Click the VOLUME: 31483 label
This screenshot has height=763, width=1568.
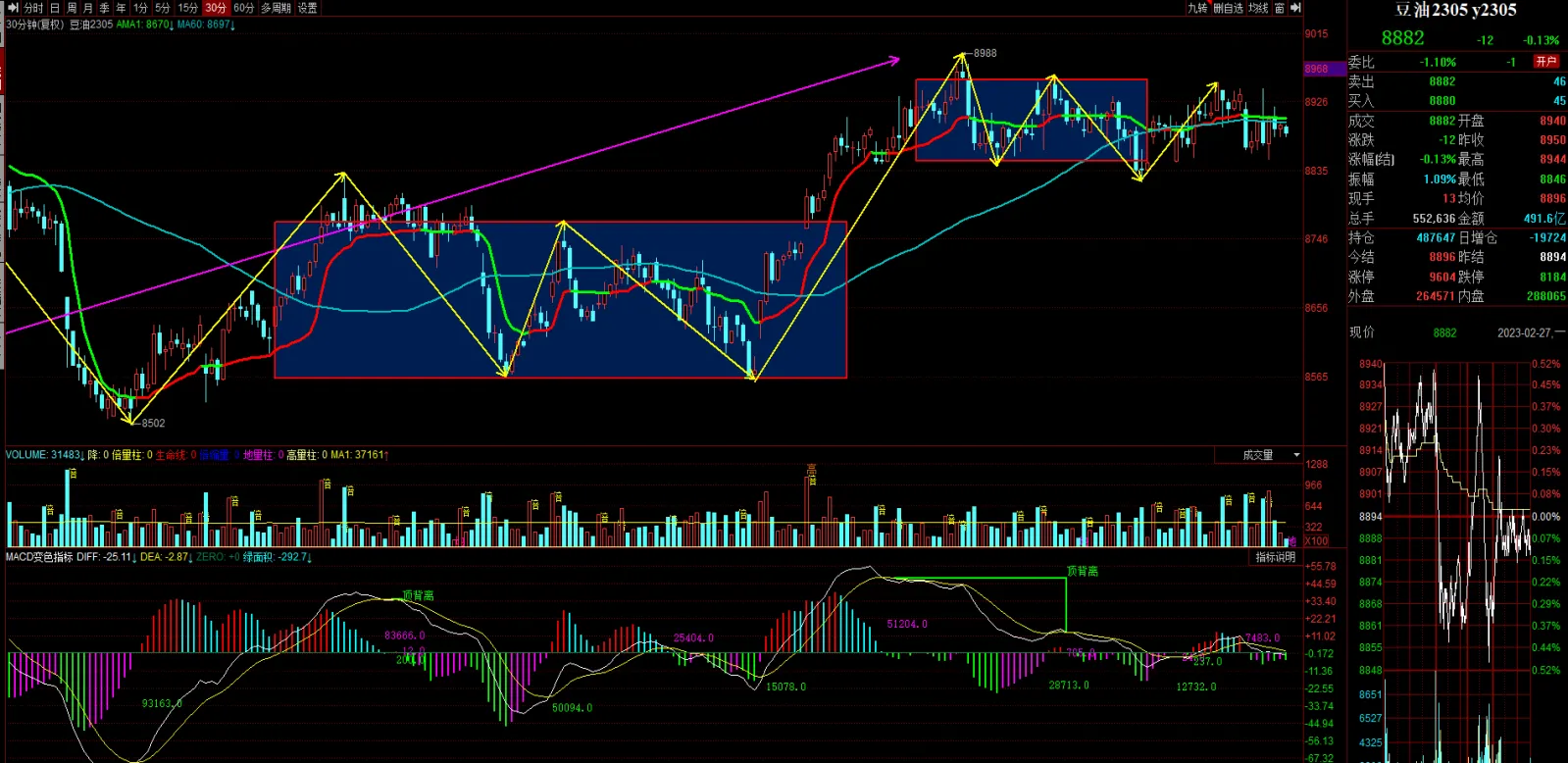45,455
